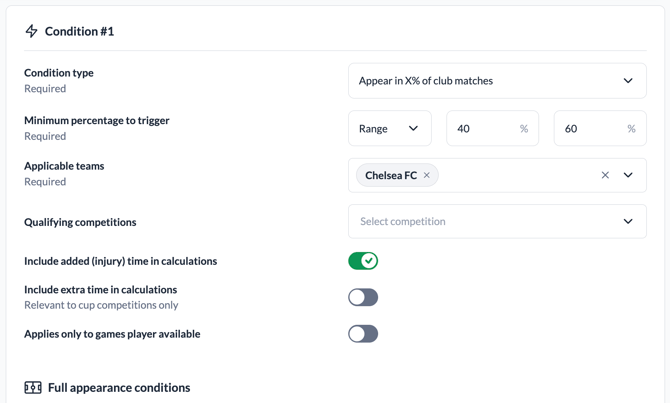Click the Chelsea FC team chip

click(x=390, y=176)
